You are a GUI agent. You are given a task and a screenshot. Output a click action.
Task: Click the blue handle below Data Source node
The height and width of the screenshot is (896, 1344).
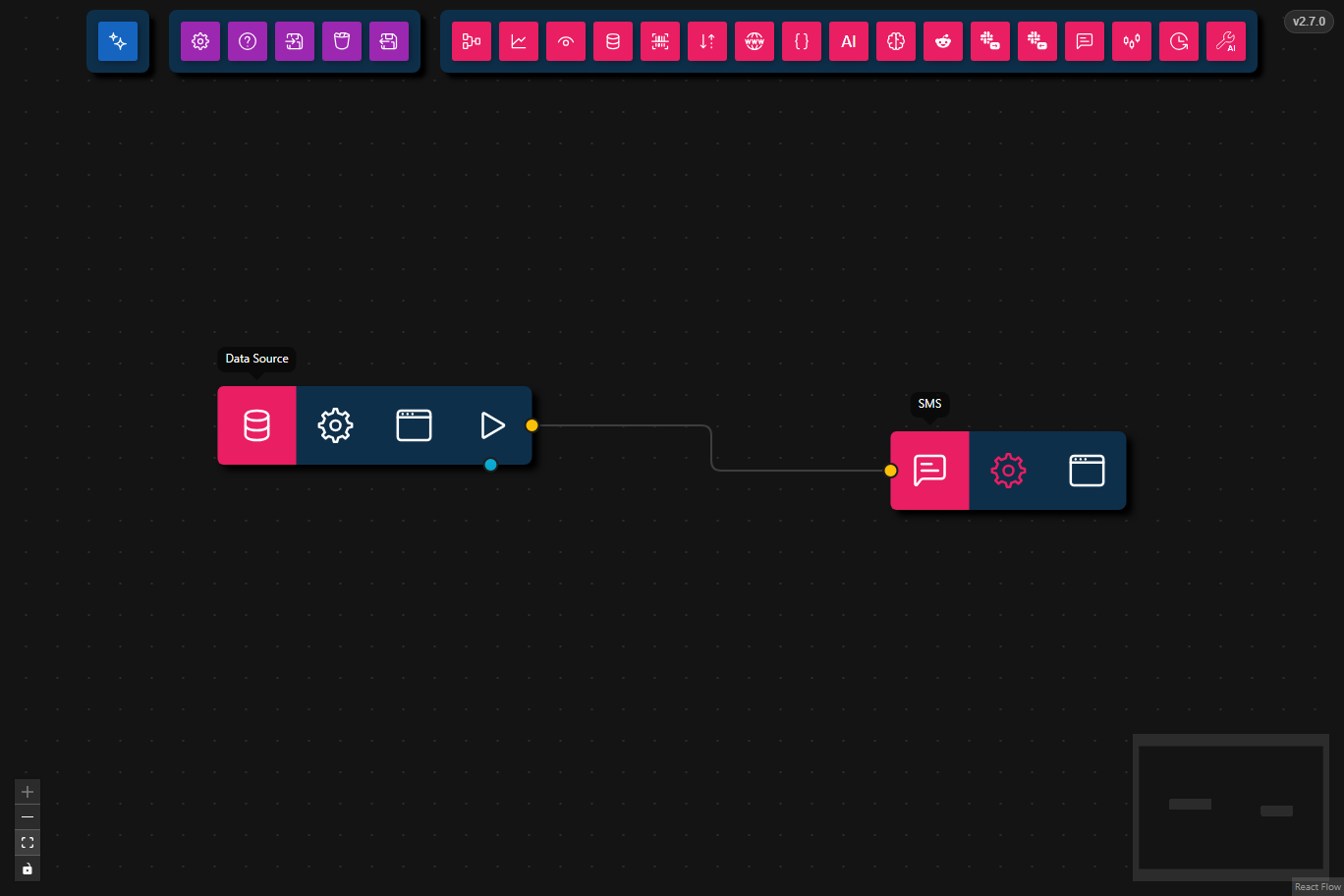[490, 465]
